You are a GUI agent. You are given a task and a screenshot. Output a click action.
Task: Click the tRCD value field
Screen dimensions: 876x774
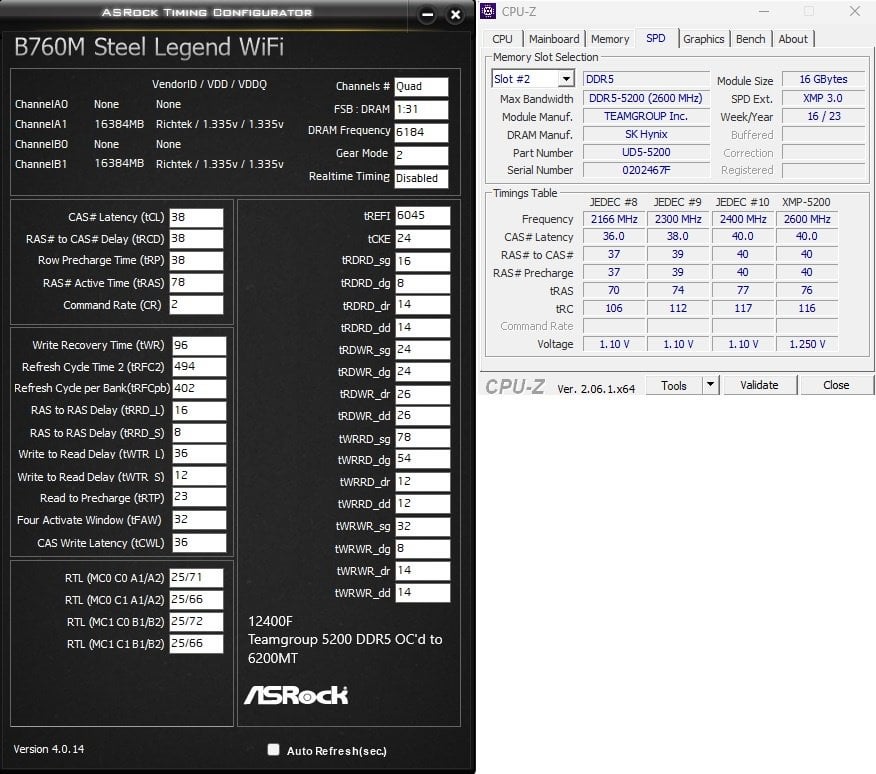pyautogui.click(x=196, y=239)
